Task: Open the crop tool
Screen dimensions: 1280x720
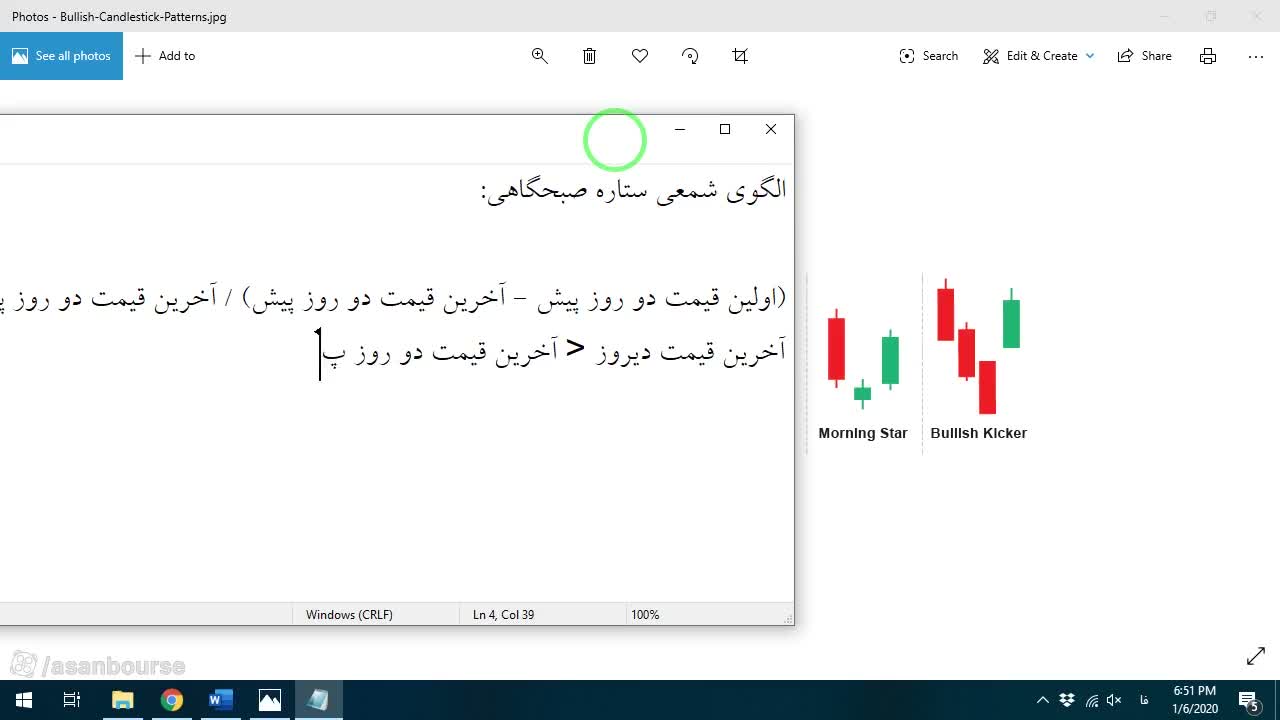Action: click(x=740, y=56)
